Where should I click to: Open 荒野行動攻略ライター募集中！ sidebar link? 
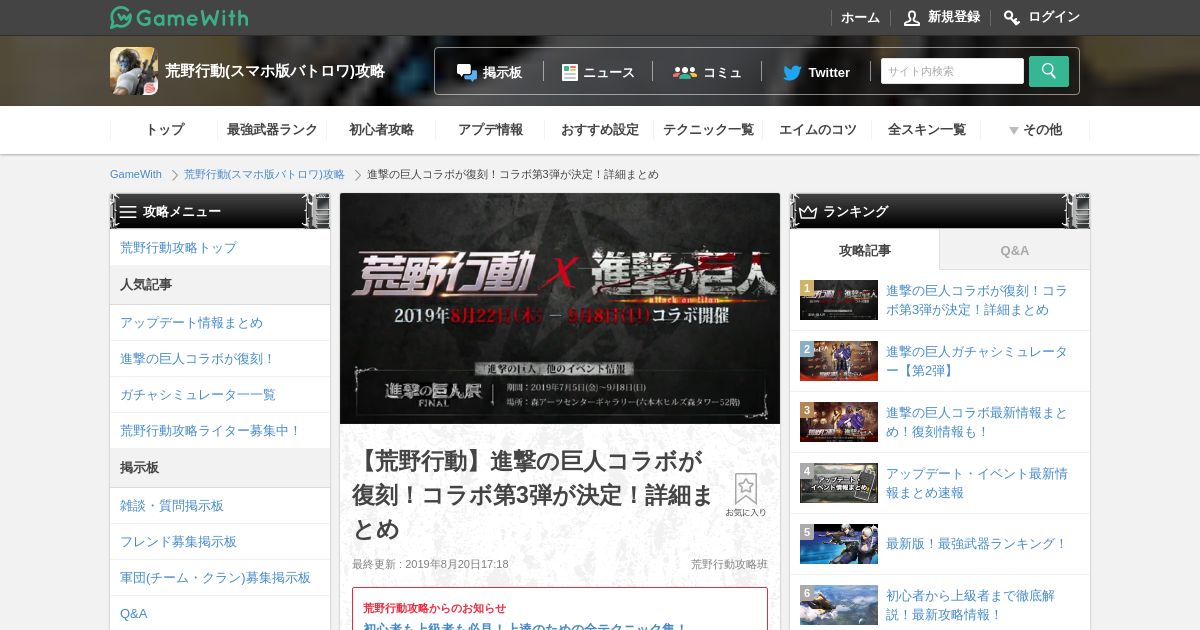click(220, 431)
